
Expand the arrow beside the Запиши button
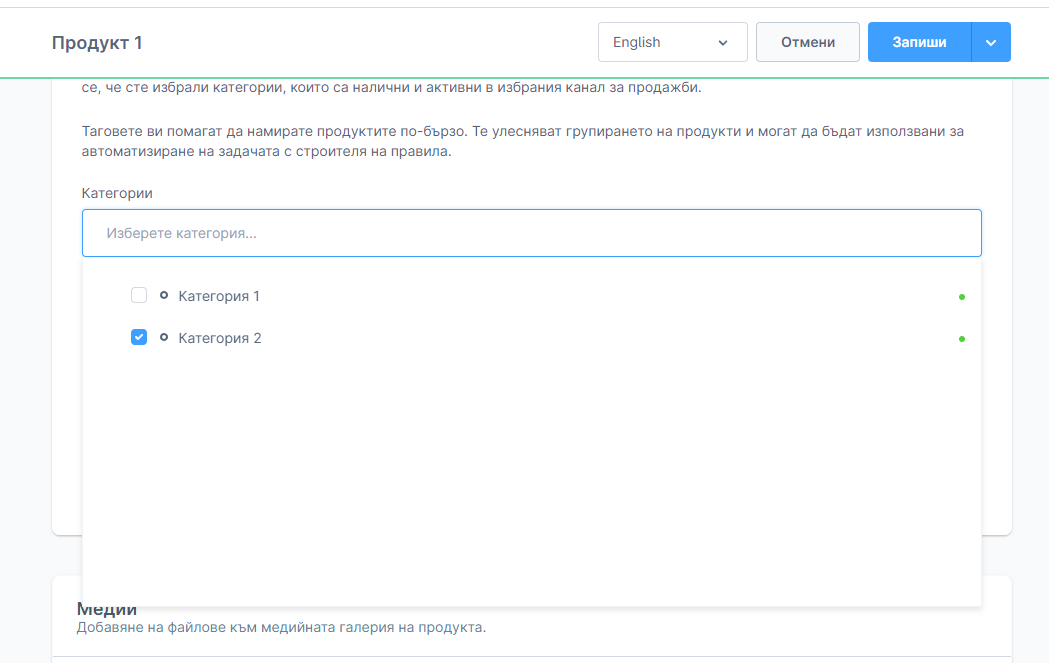point(991,43)
